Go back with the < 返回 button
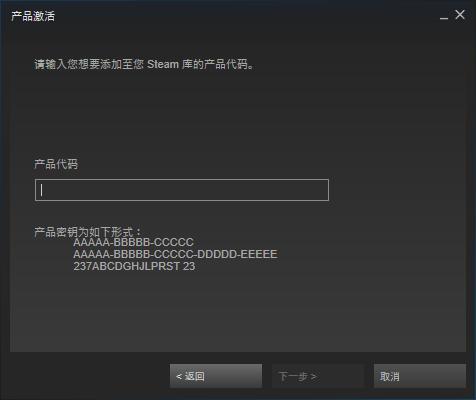Screen dimensions: 476x400 point(216,376)
